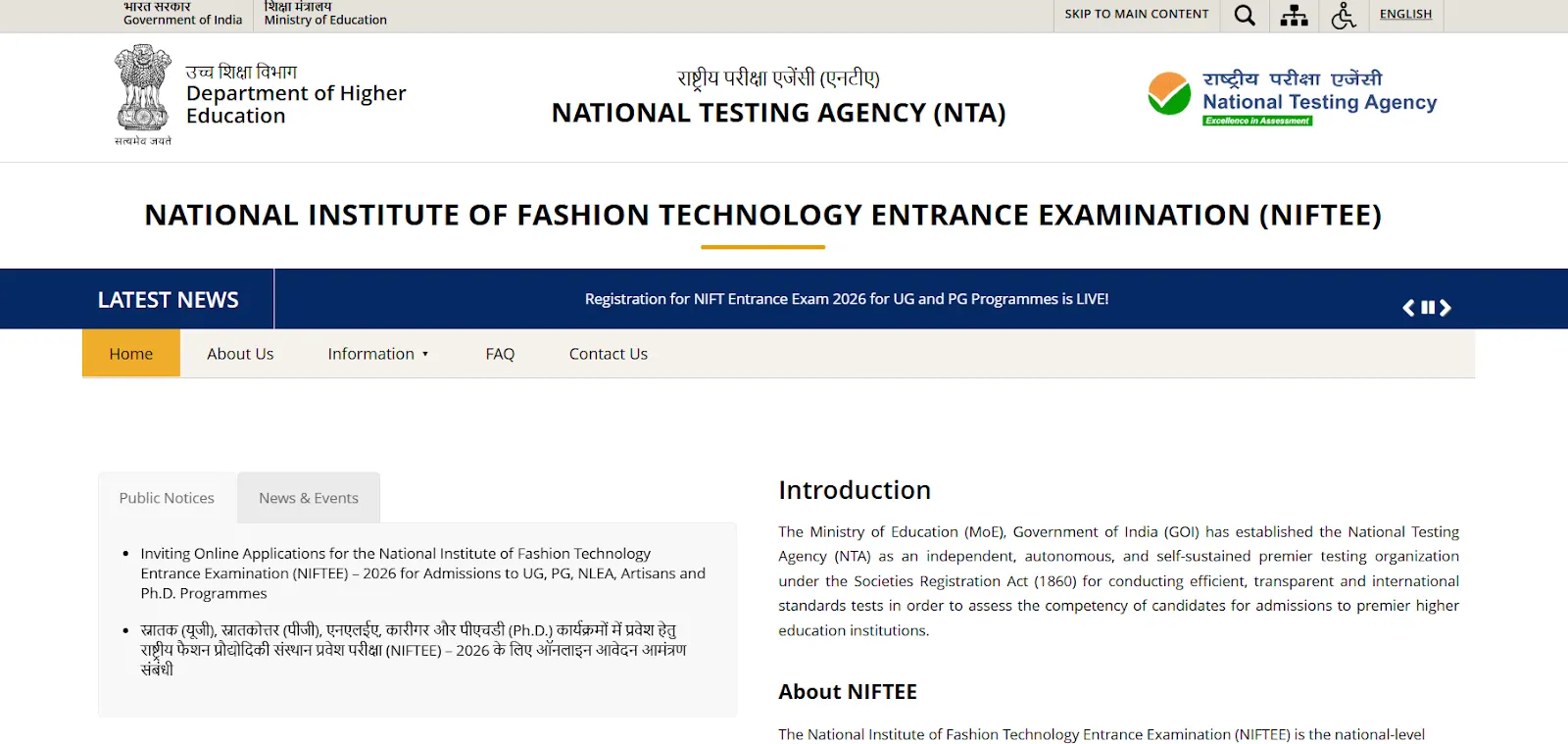1568x744 pixels.
Task: Click the NIFT registration LIVE news headline
Action: [x=847, y=299]
